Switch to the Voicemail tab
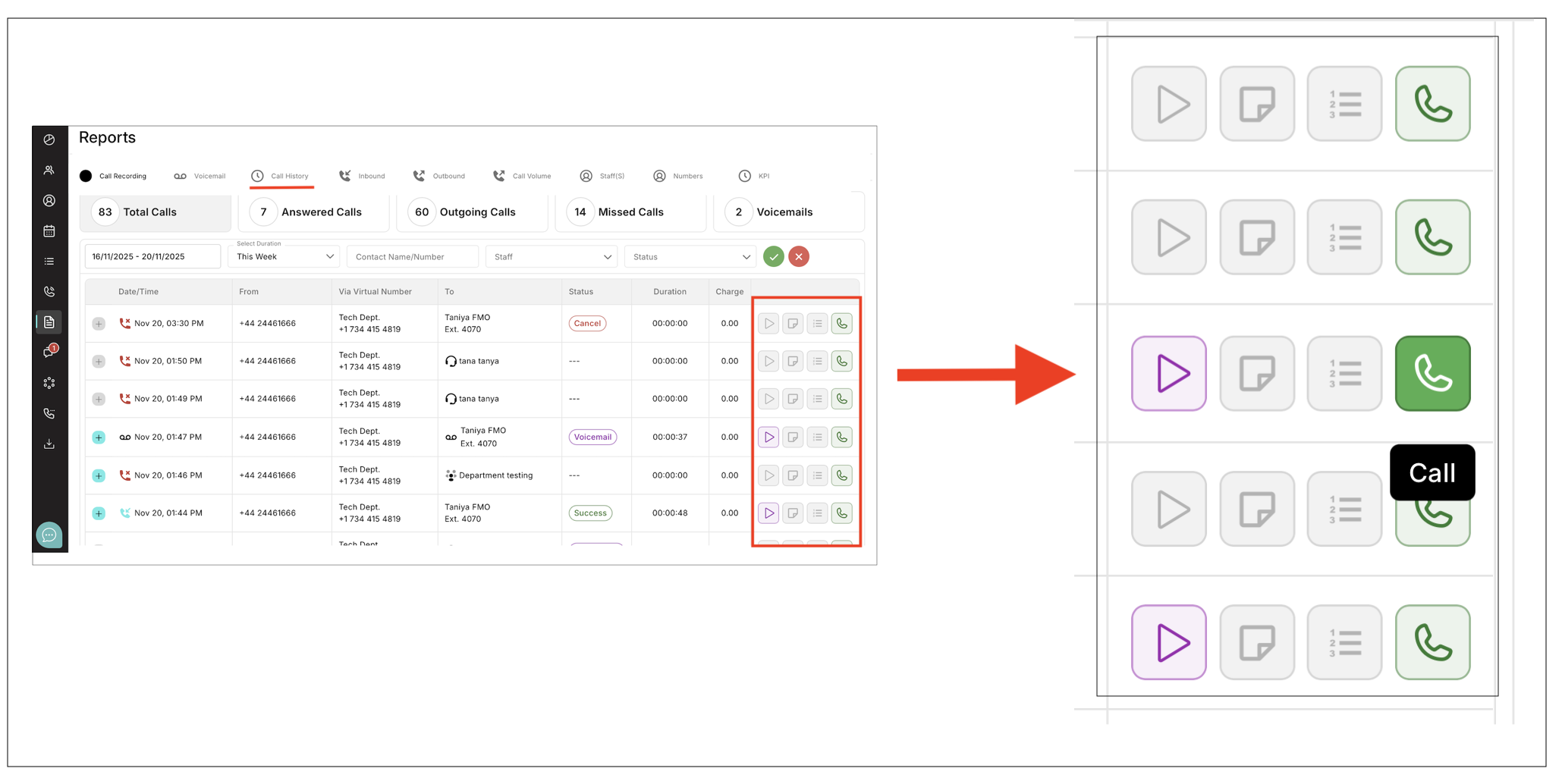 [200, 176]
